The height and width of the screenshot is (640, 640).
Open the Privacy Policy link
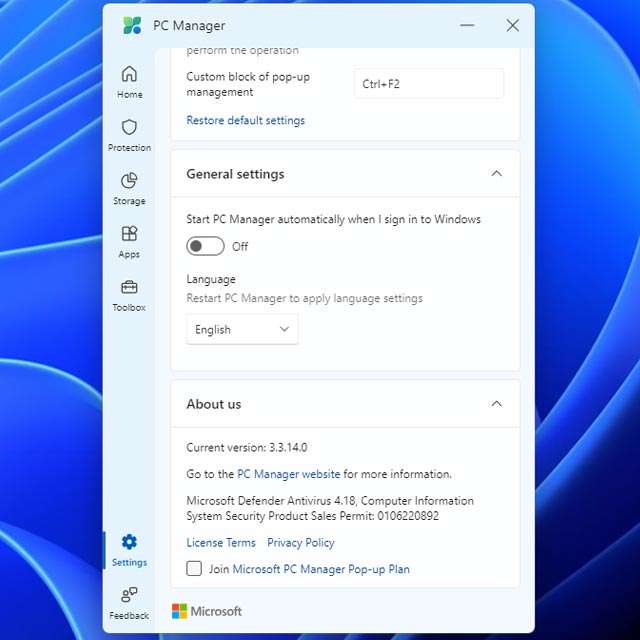tap(301, 543)
